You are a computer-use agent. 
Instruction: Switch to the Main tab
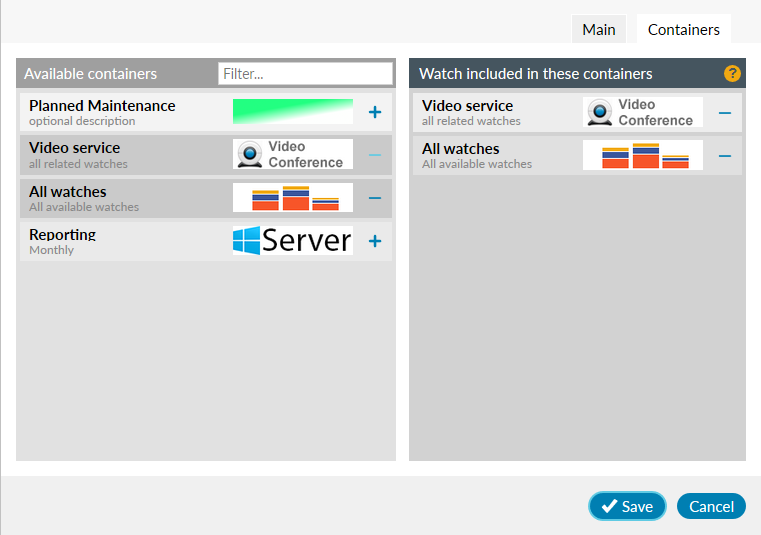pyautogui.click(x=599, y=29)
